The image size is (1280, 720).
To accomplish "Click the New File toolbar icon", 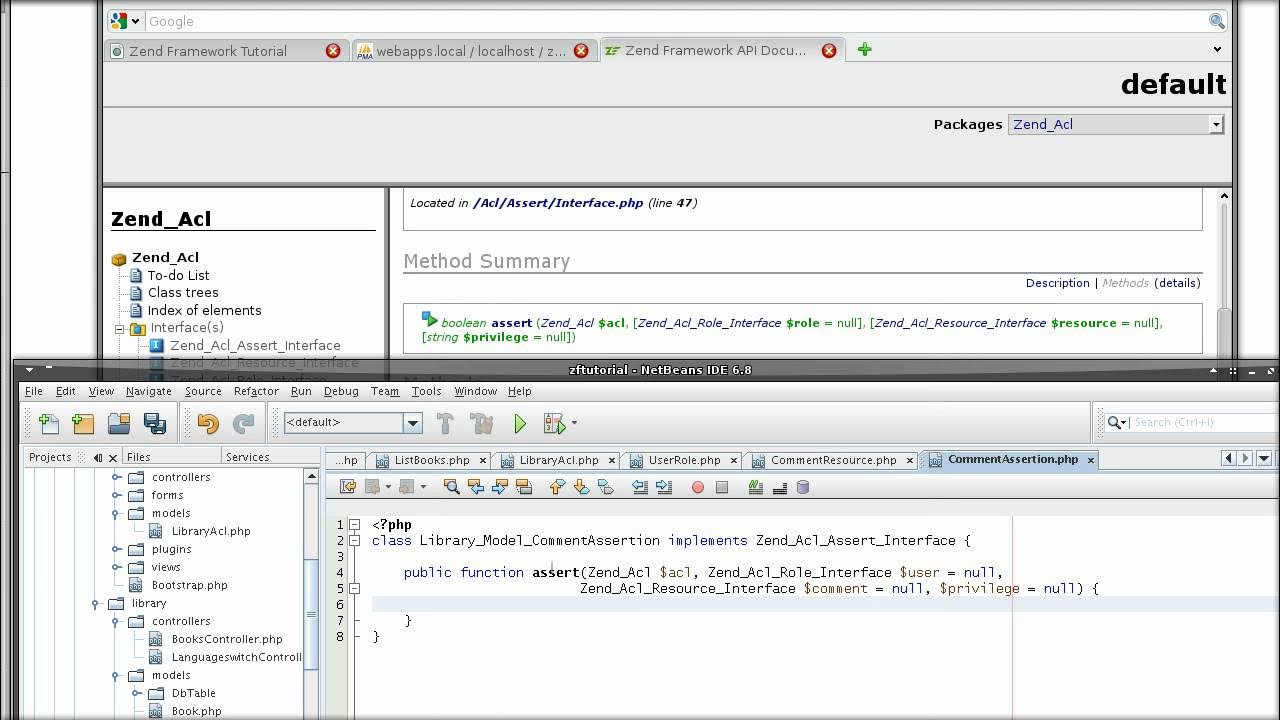I will point(48,423).
